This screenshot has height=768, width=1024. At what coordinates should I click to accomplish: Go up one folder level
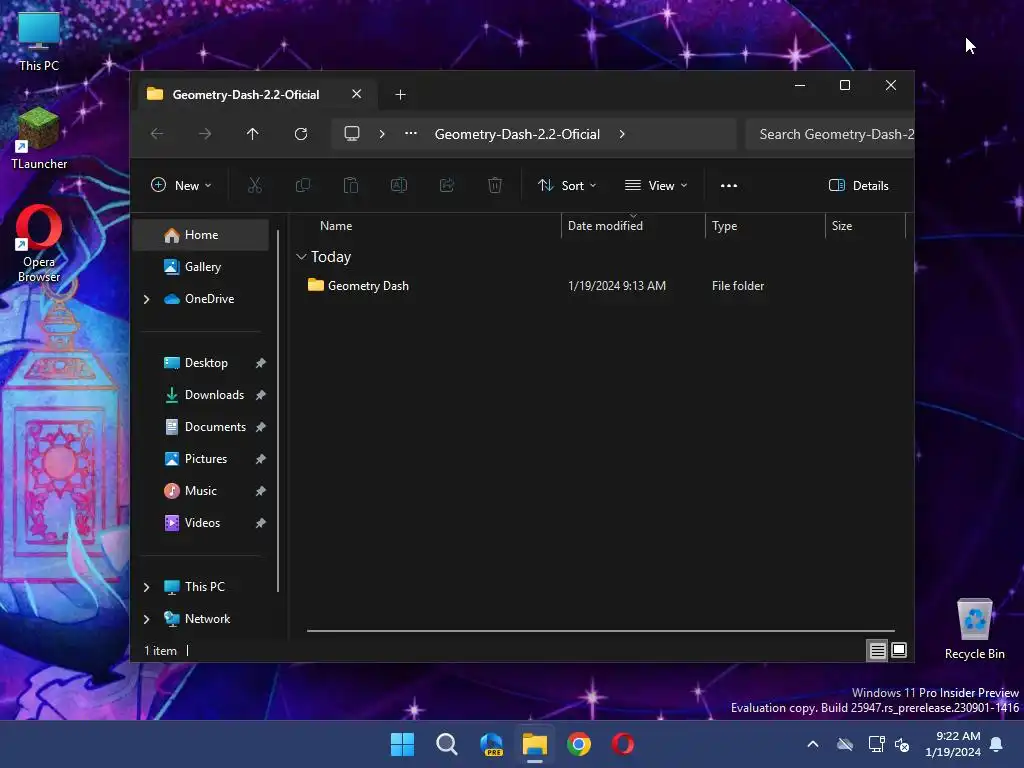253,134
